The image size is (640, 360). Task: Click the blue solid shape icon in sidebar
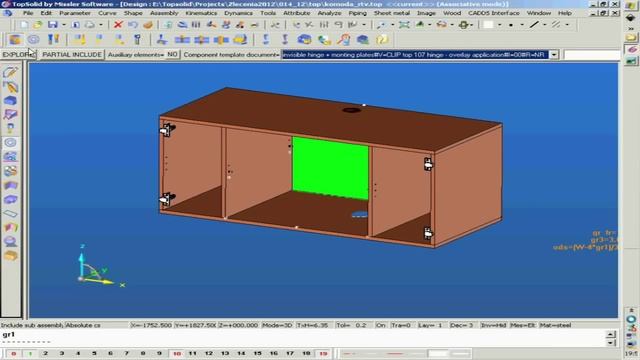10,100
